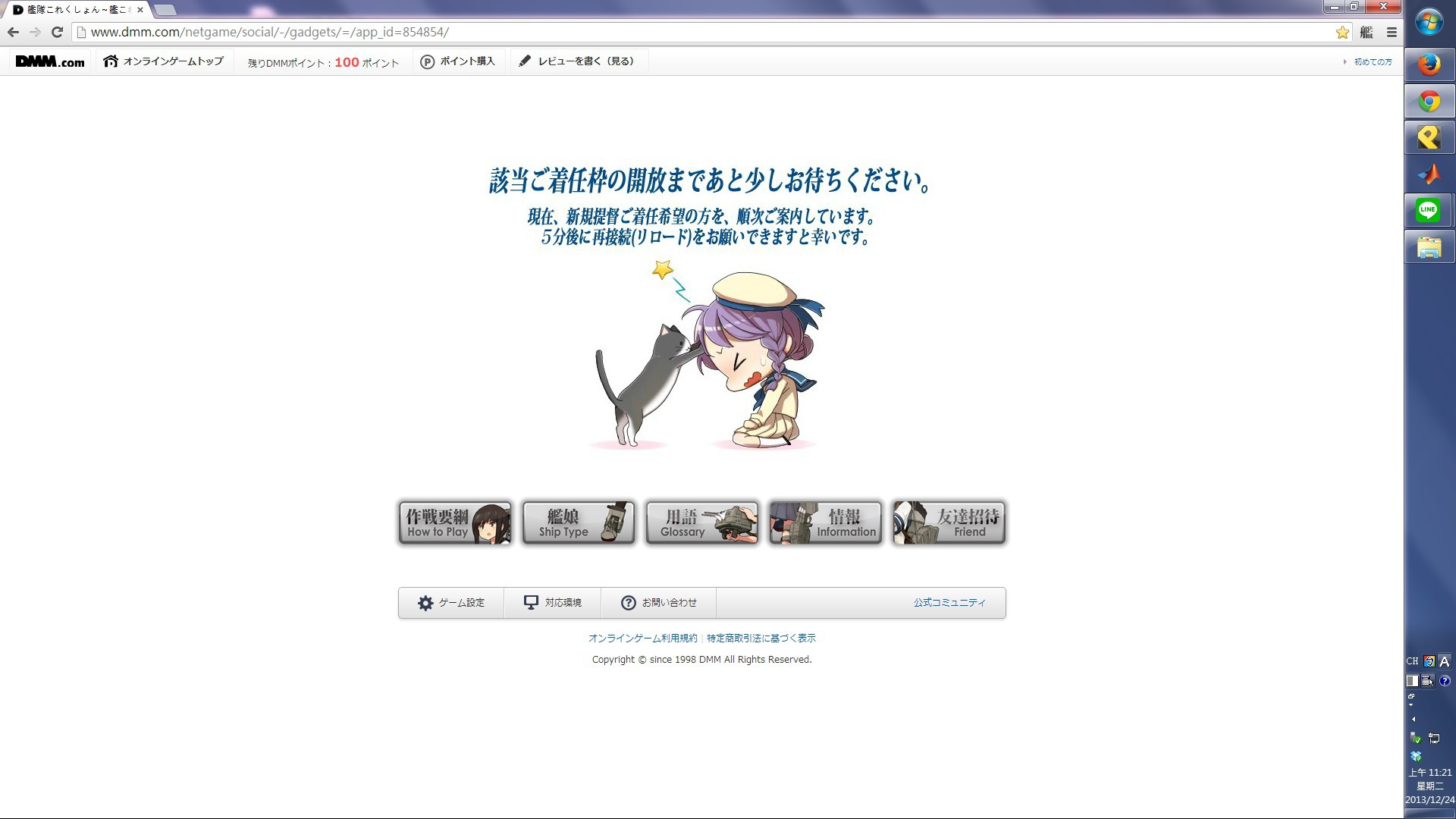The height and width of the screenshot is (819, 1456).
Task: Reload the page with refresh icon
Action: 57,32
